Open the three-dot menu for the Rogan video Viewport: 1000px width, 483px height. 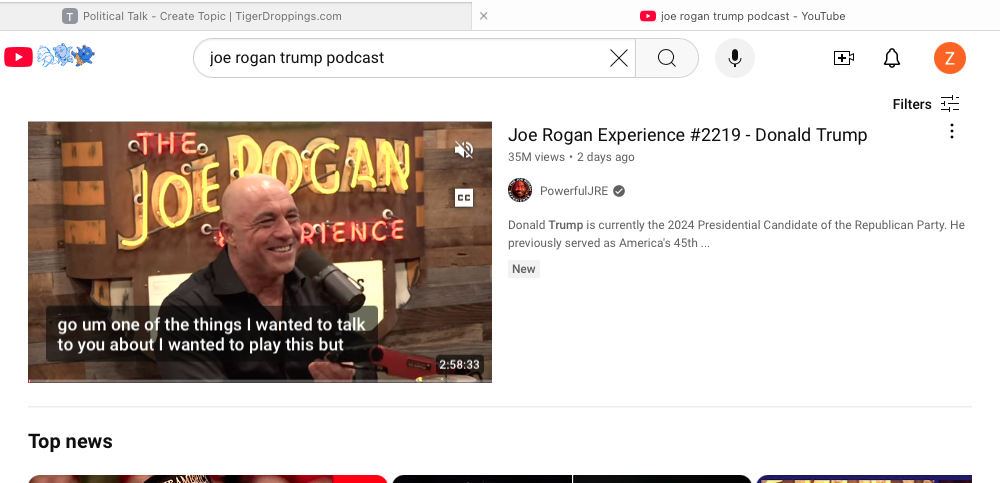click(952, 131)
